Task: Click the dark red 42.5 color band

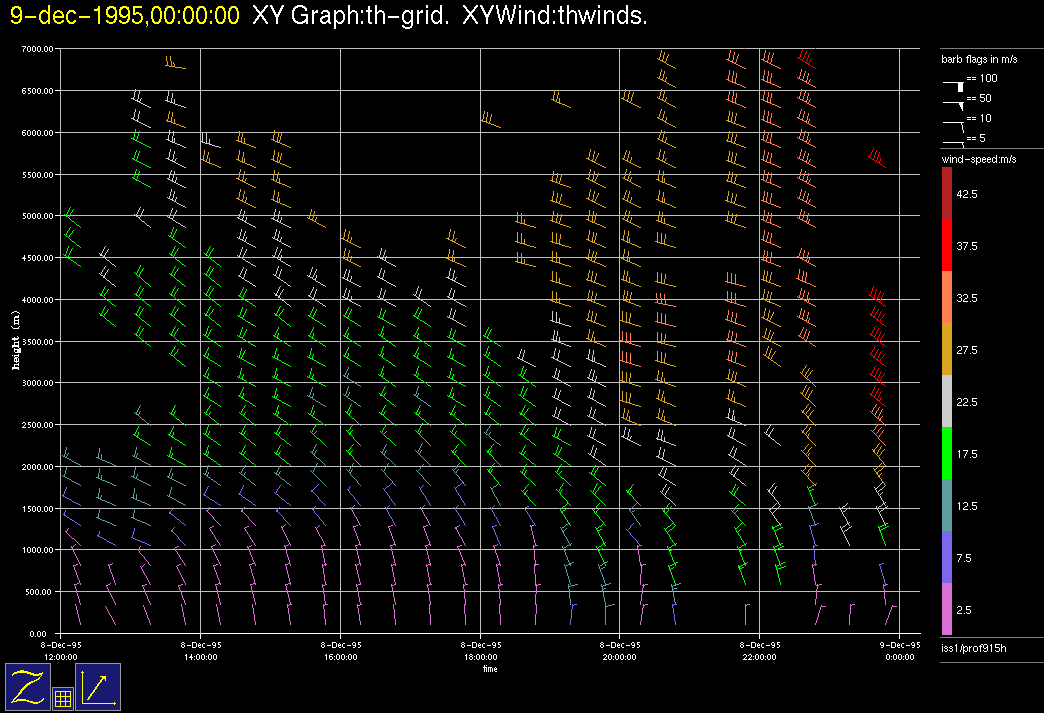Action: pyautogui.click(x=947, y=193)
